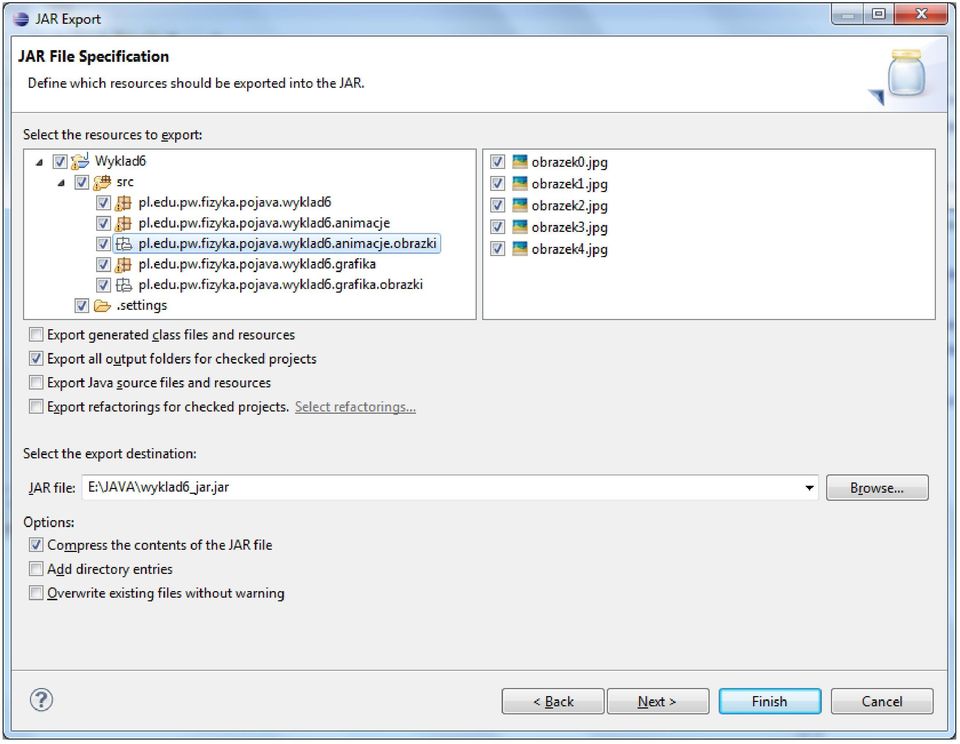960x744 pixels.
Task: Disable Export all output folders for checked projects
Action: coord(36,359)
